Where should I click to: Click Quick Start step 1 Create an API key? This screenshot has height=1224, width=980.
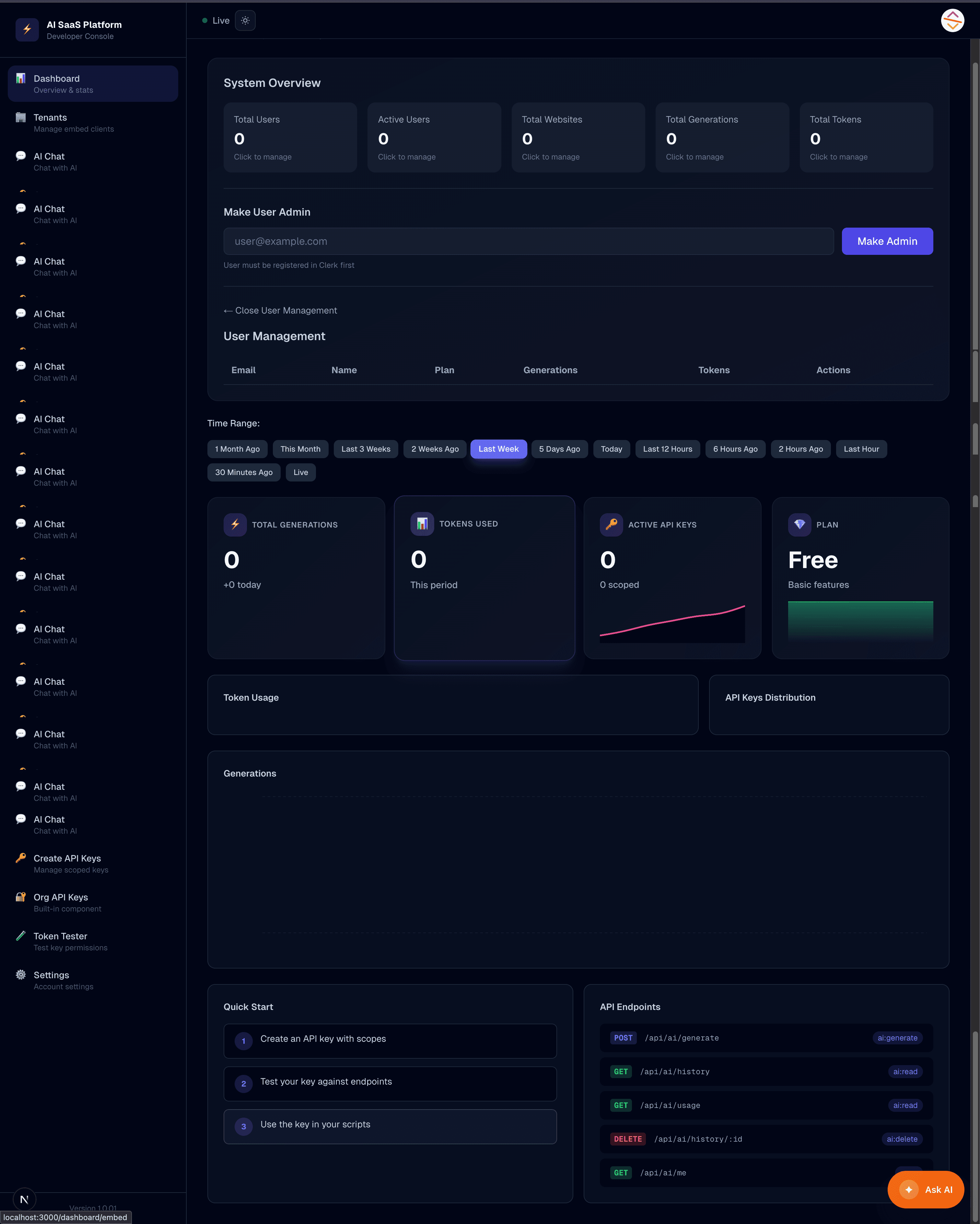tap(390, 1040)
